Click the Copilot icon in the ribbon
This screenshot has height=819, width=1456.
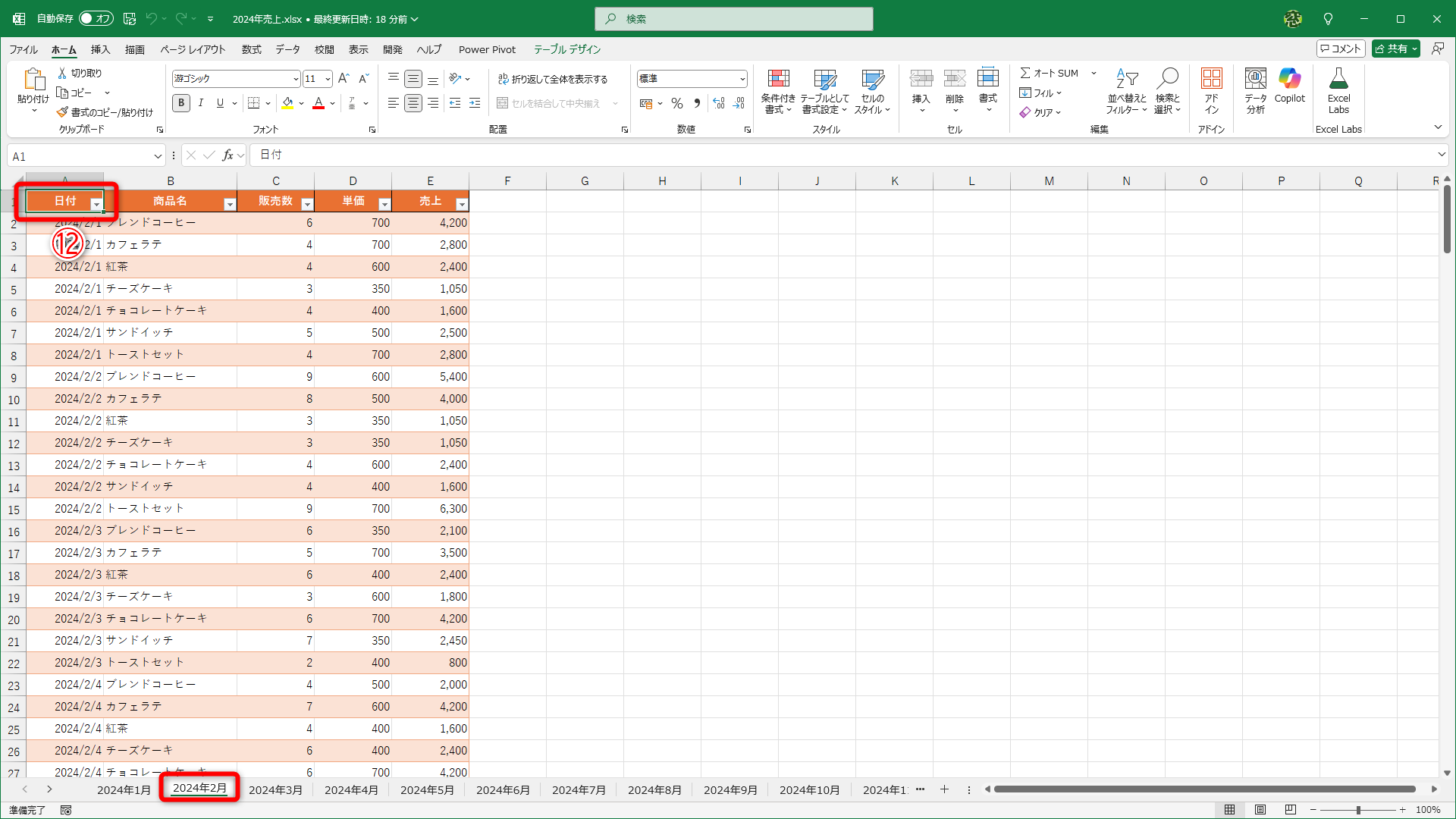[x=1289, y=79]
